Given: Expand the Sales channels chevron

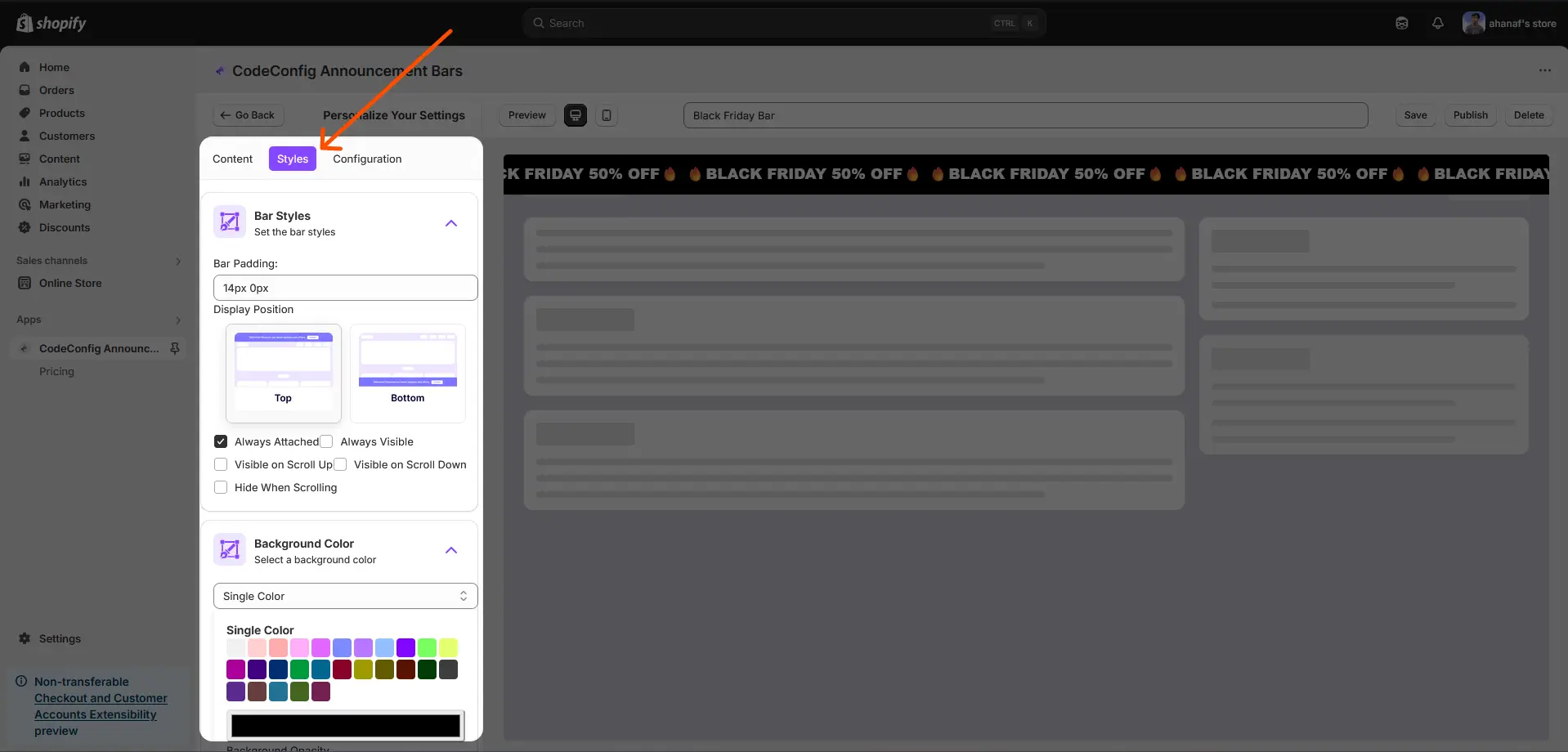Looking at the screenshot, I should point(178,262).
